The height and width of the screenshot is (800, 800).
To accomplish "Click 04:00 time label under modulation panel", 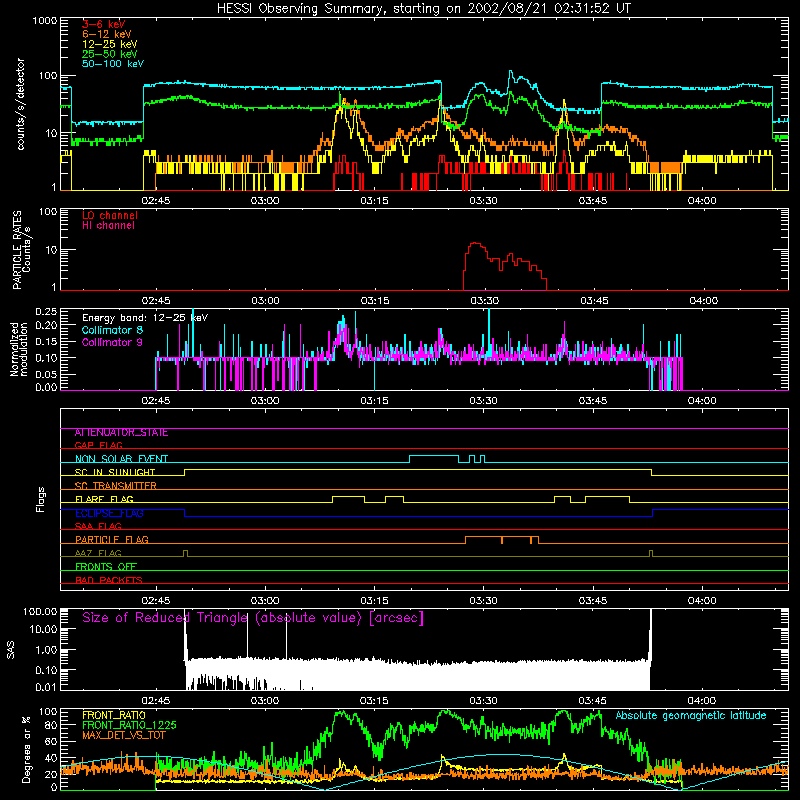I will [702, 401].
